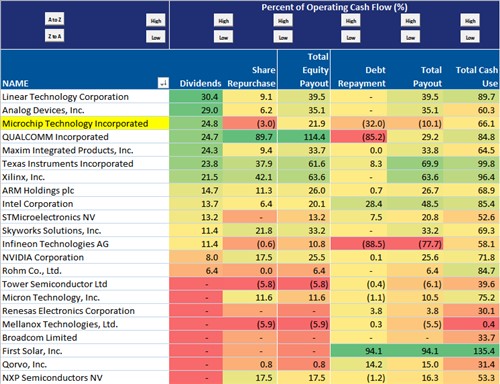The width and height of the screenshot is (500, 384).
Task: Click the (85.2) debt repayment cell
Action: coord(359,137)
